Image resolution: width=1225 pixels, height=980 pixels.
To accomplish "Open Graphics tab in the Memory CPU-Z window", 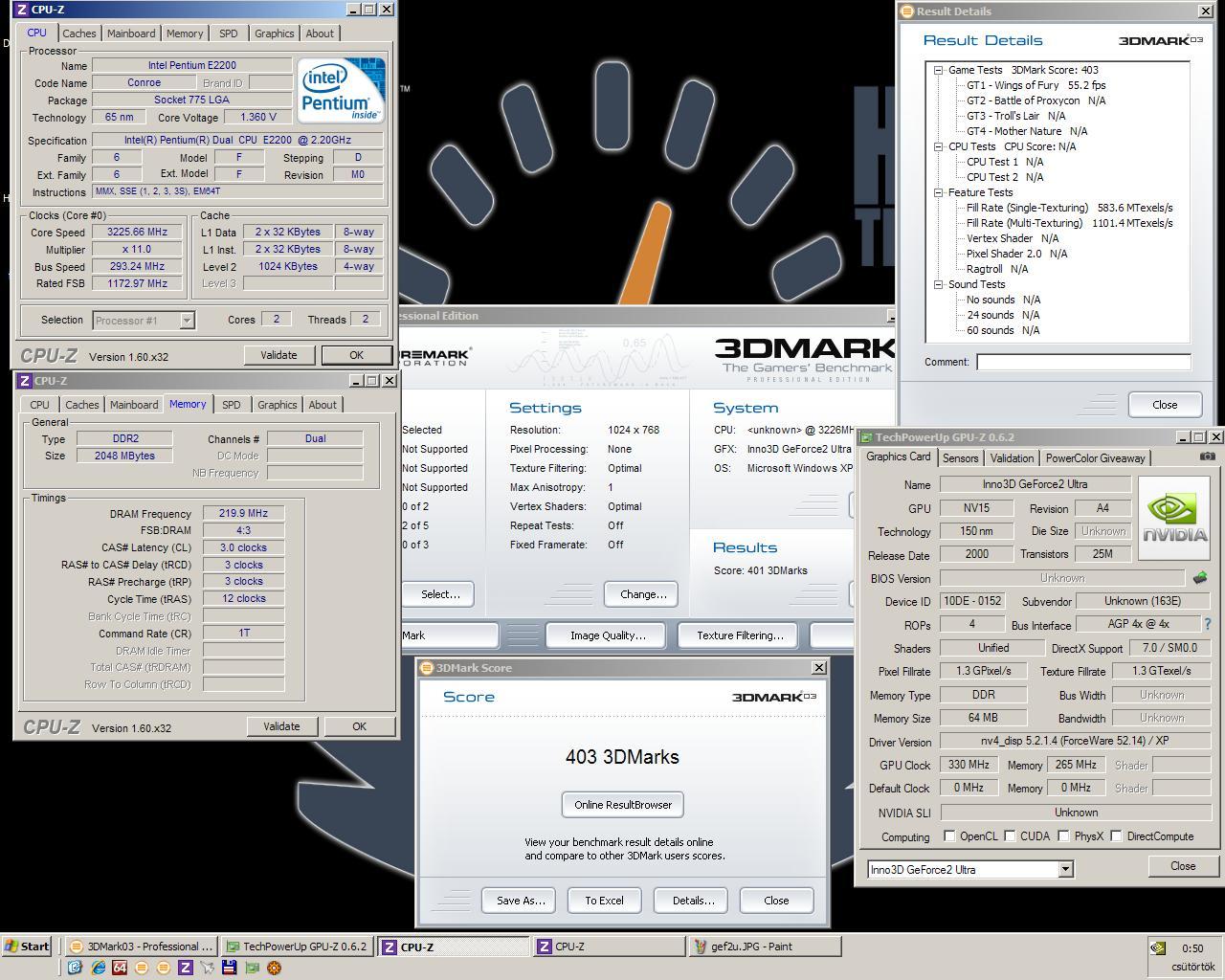I will (277, 405).
